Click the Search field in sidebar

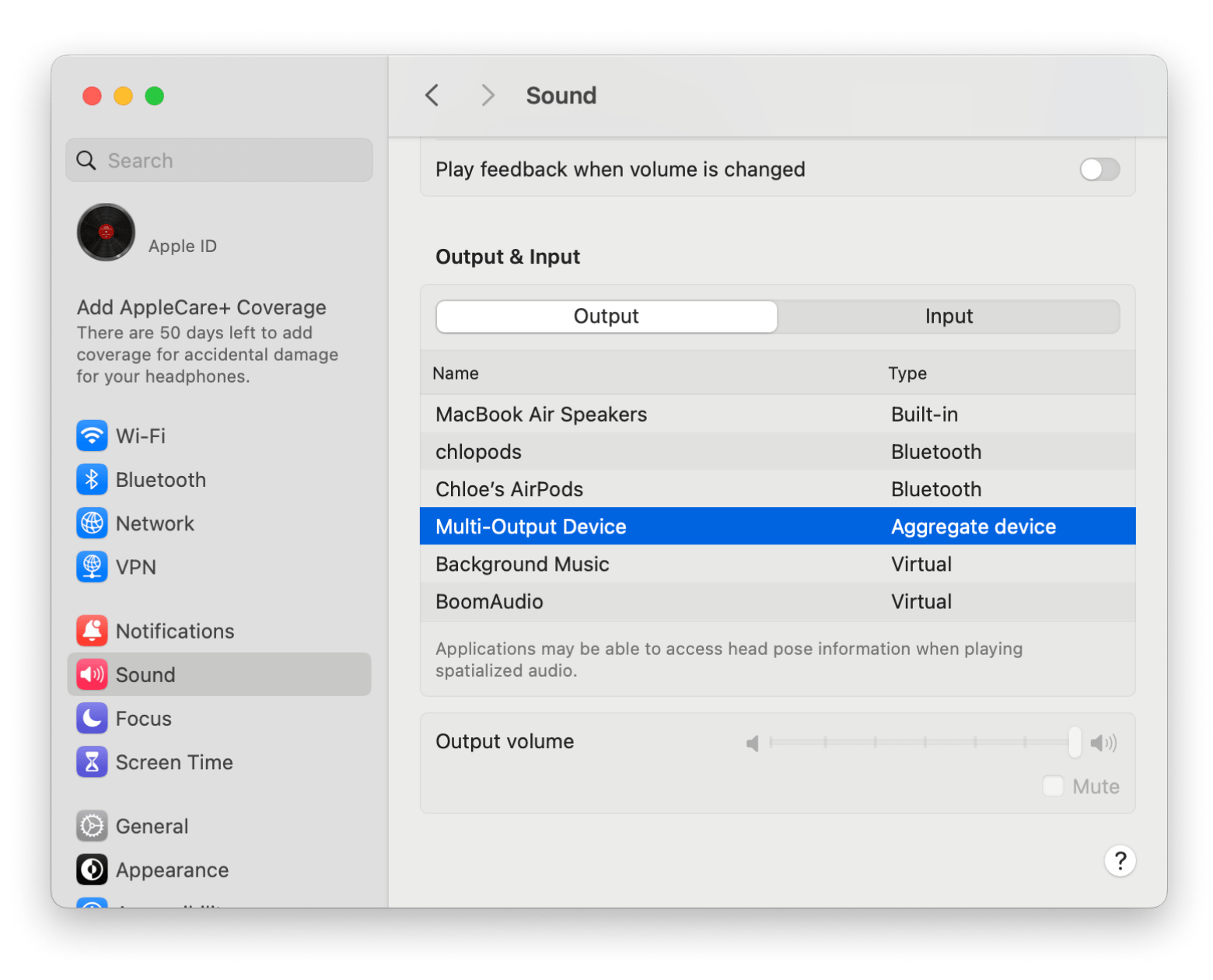pos(219,160)
